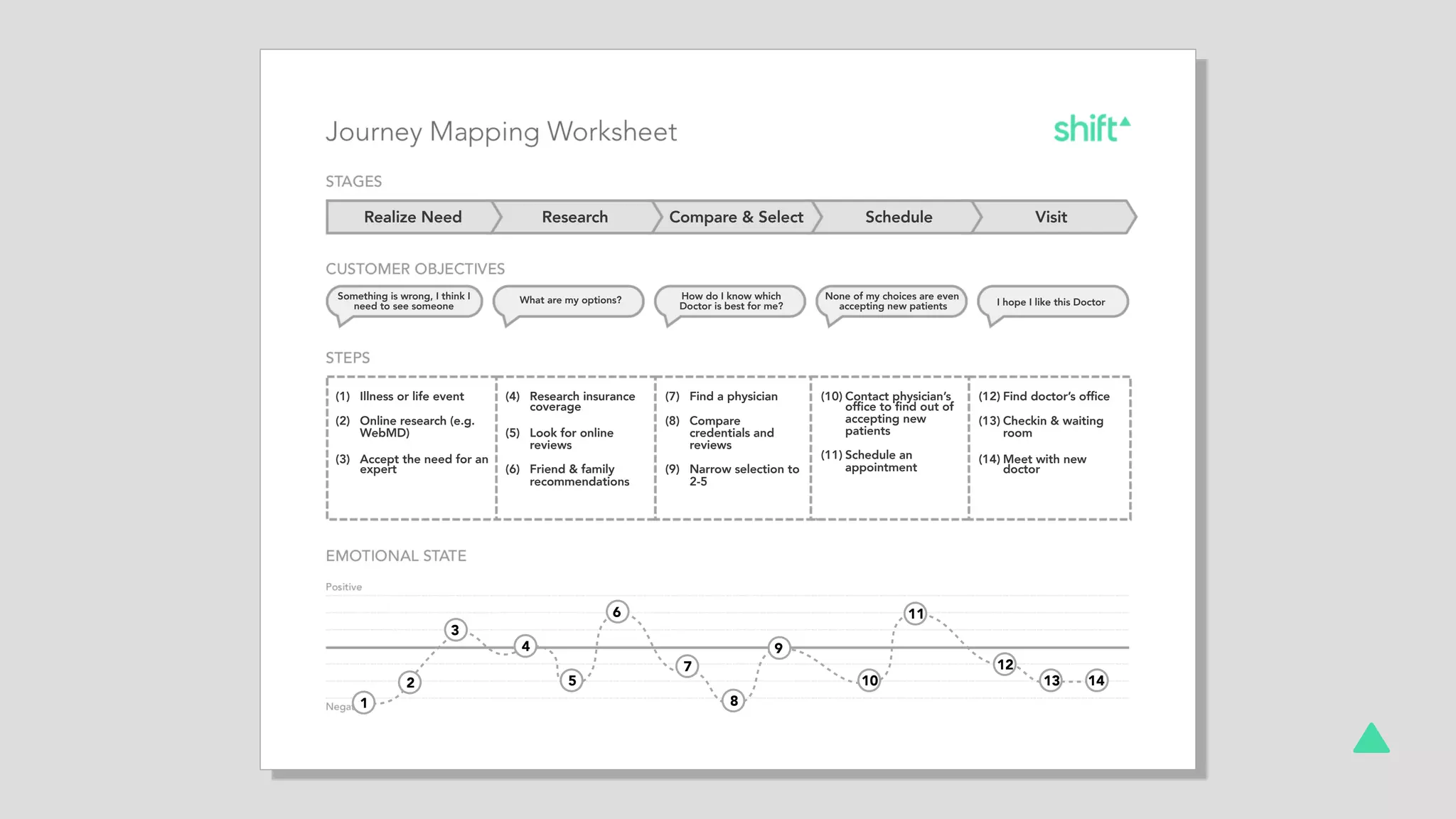Click emotional state marker 11

(916, 614)
